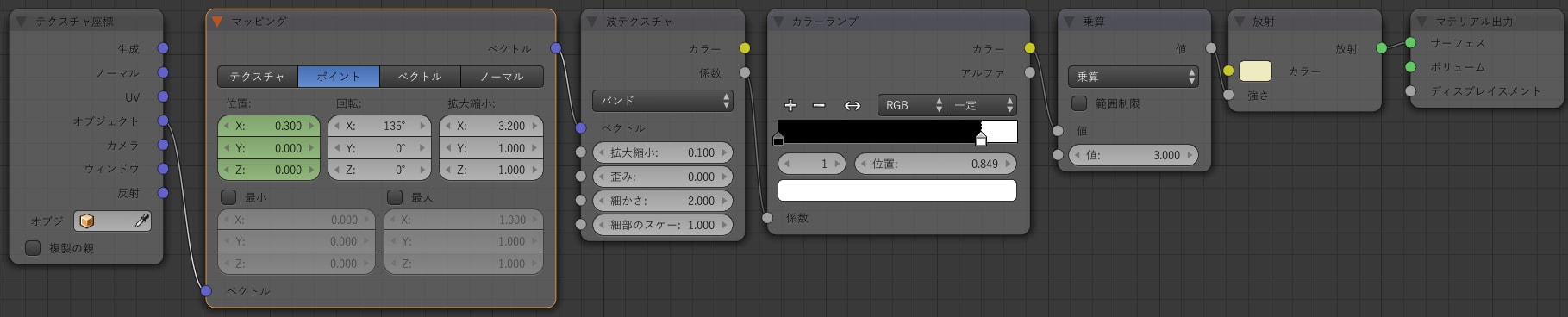1568x317 pixels.
Task: Click the 波テクスチャ ベクトル input socket
Action: coord(581,127)
